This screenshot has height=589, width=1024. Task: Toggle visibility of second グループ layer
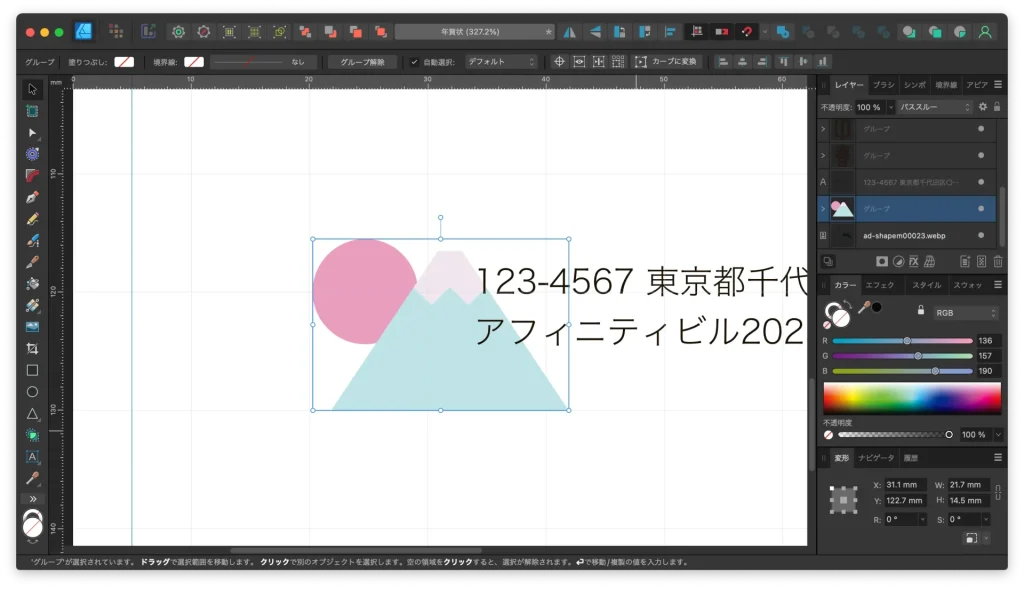[x=981, y=155]
